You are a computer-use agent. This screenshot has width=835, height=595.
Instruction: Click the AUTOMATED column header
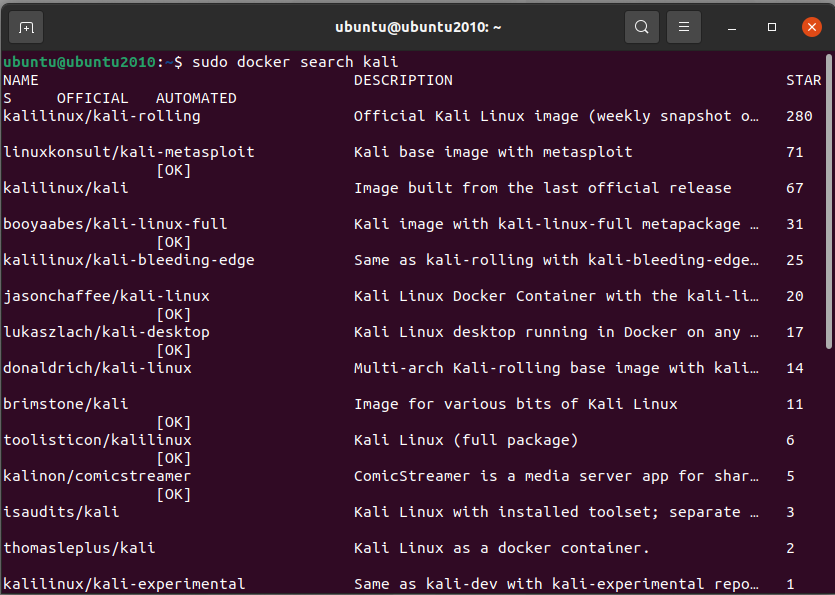(x=196, y=99)
